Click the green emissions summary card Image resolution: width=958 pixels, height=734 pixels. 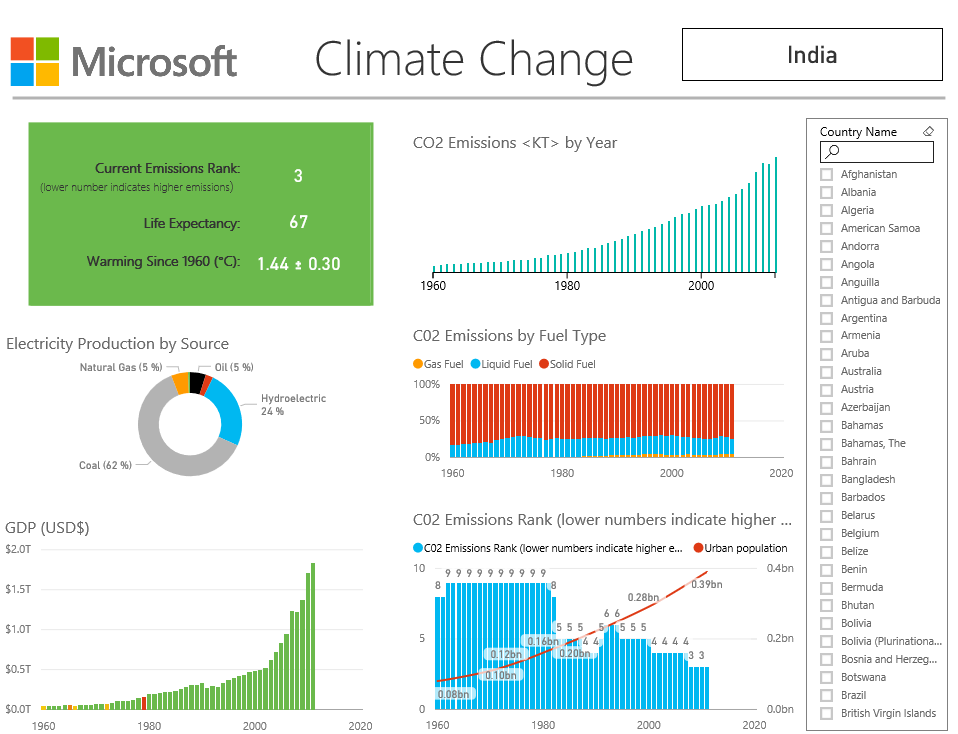(200, 214)
